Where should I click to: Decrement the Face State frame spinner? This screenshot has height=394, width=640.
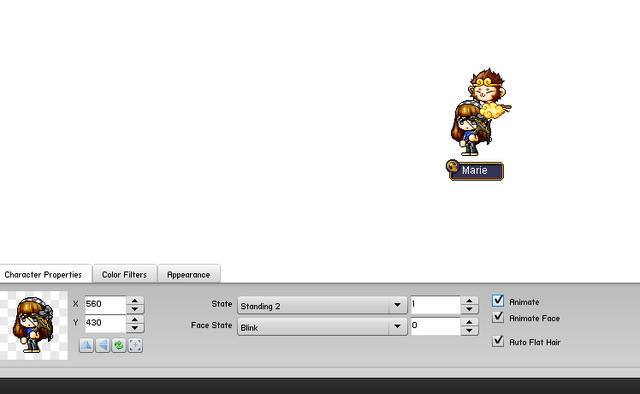click(x=469, y=331)
